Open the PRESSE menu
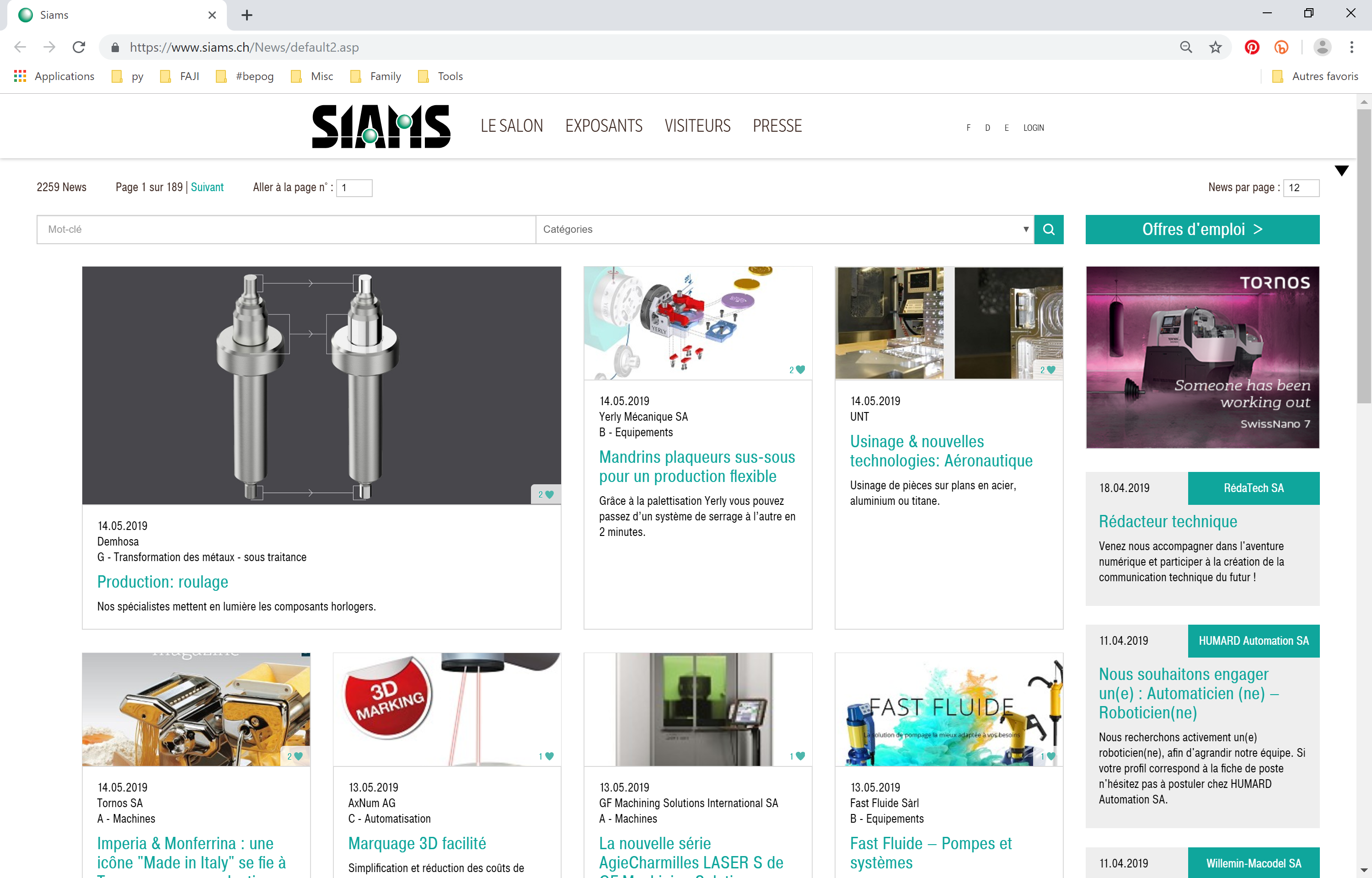 point(777,126)
